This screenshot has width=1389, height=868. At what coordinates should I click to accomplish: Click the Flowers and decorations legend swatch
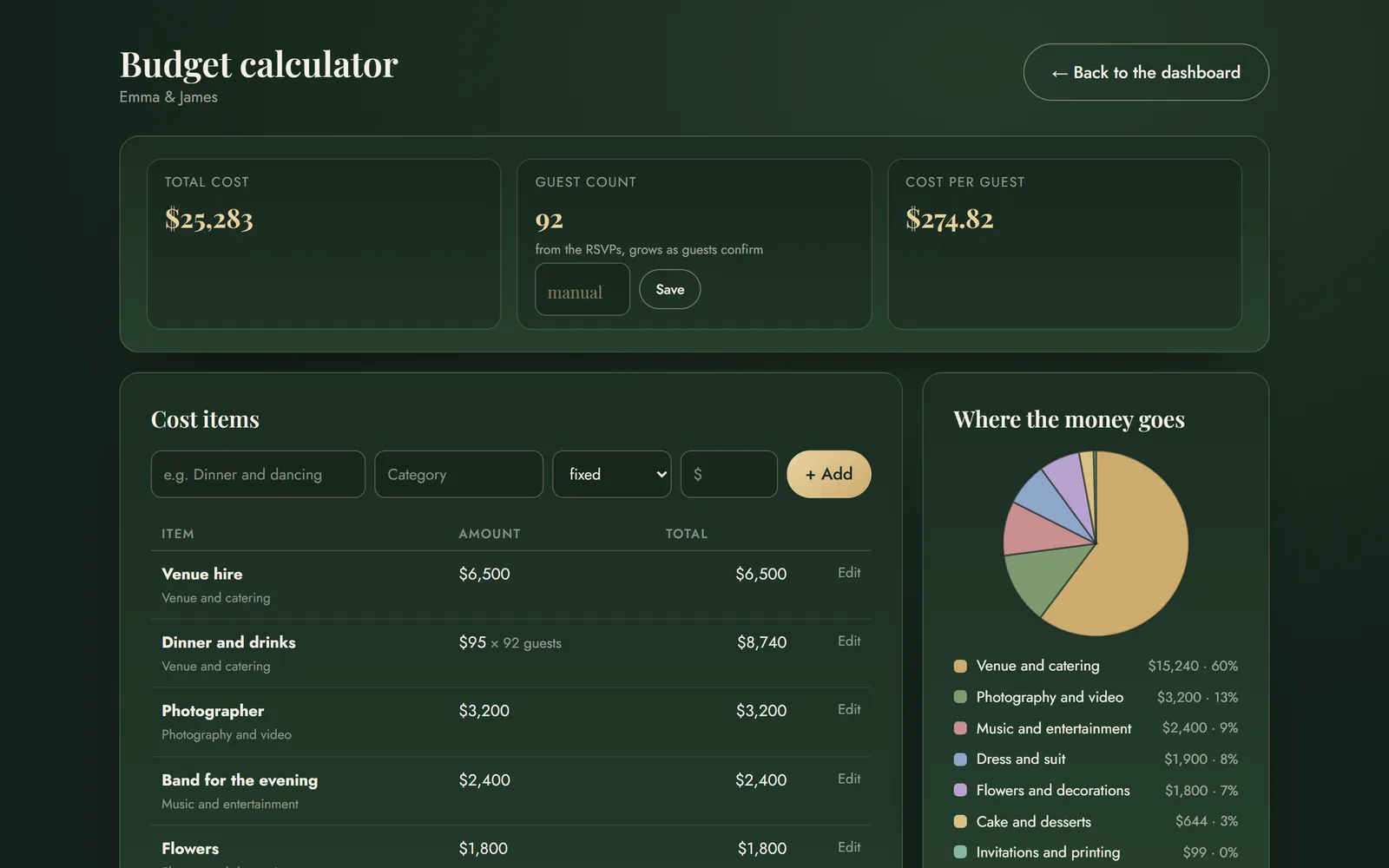960,791
